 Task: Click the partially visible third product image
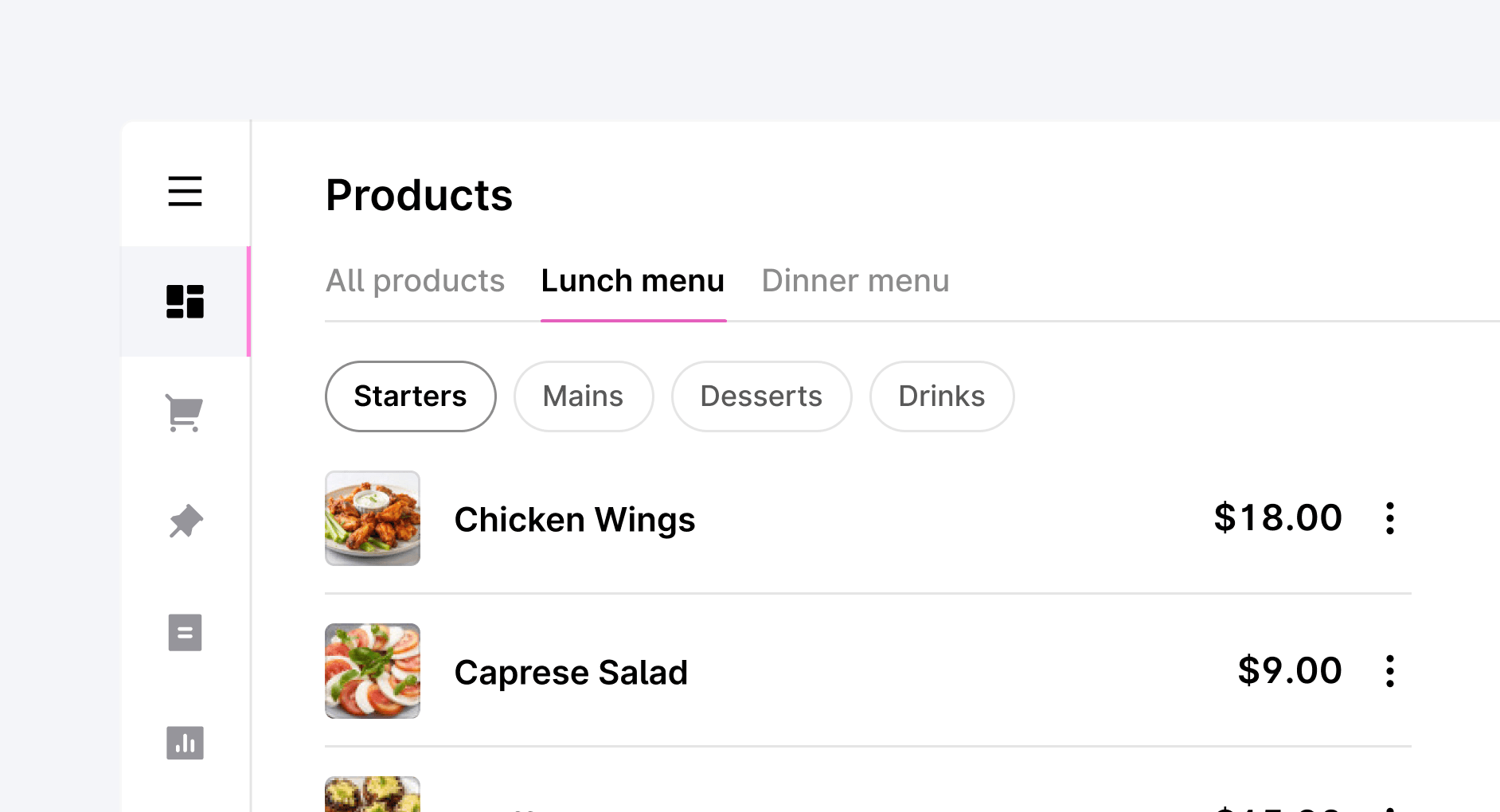click(x=372, y=796)
